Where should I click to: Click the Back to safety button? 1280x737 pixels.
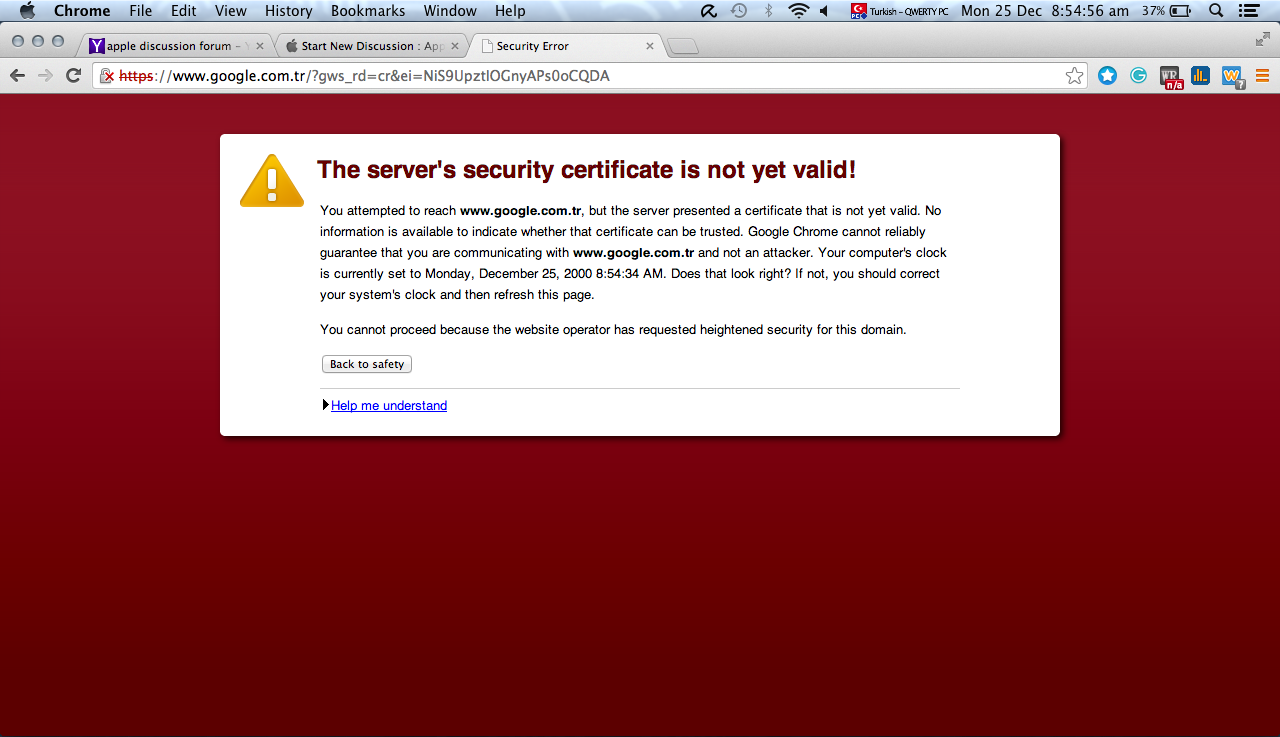[367, 364]
